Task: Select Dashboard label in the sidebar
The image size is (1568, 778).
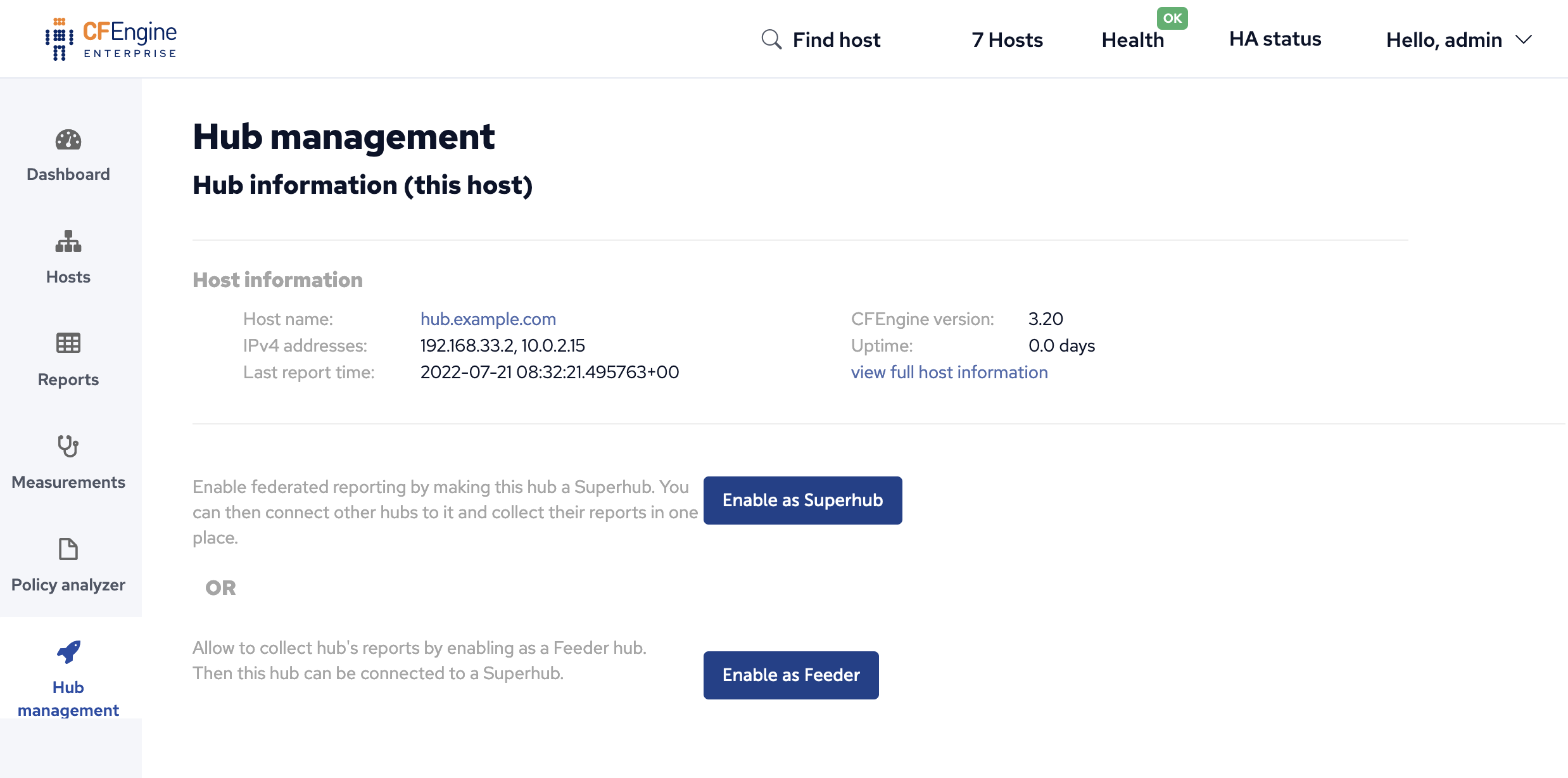Action: tap(68, 174)
